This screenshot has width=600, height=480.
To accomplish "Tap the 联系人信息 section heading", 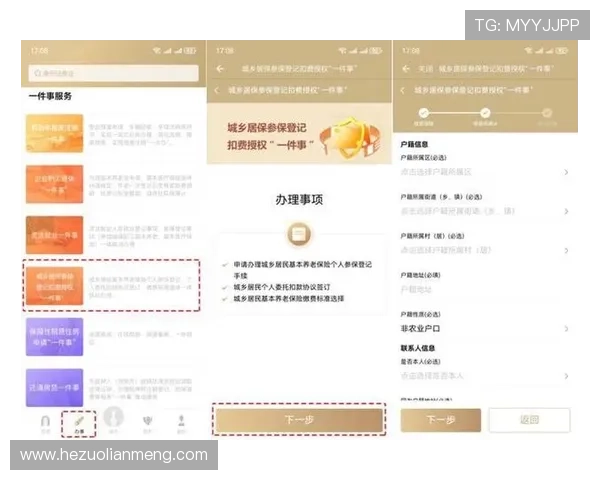I will coord(417,348).
